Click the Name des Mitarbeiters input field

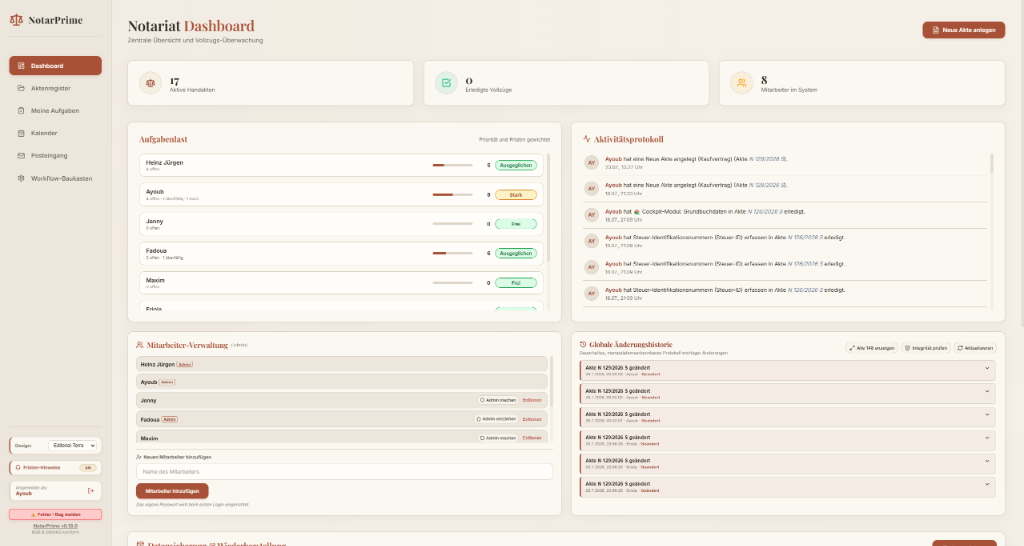point(344,472)
